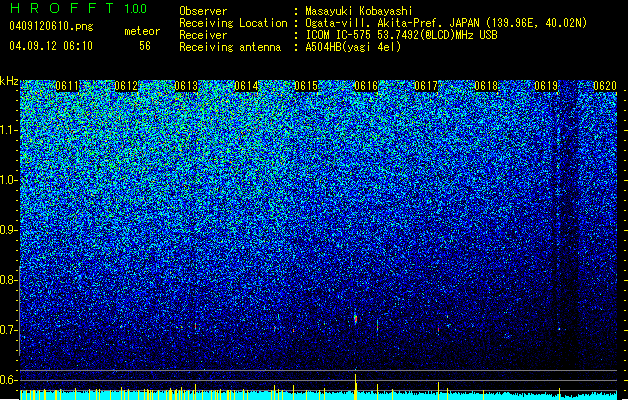
Task: Select the 0.6 frequency axis label
Action: click(x=9, y=380)
